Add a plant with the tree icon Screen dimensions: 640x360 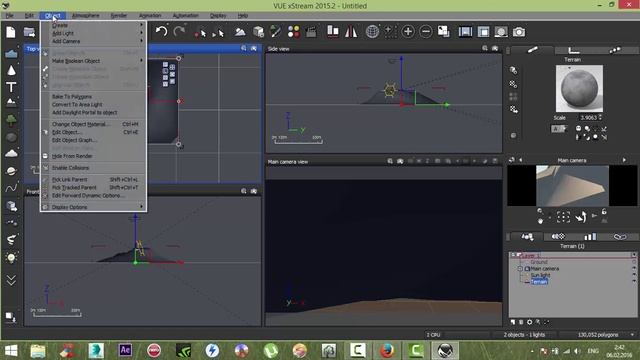click(11, 120)
